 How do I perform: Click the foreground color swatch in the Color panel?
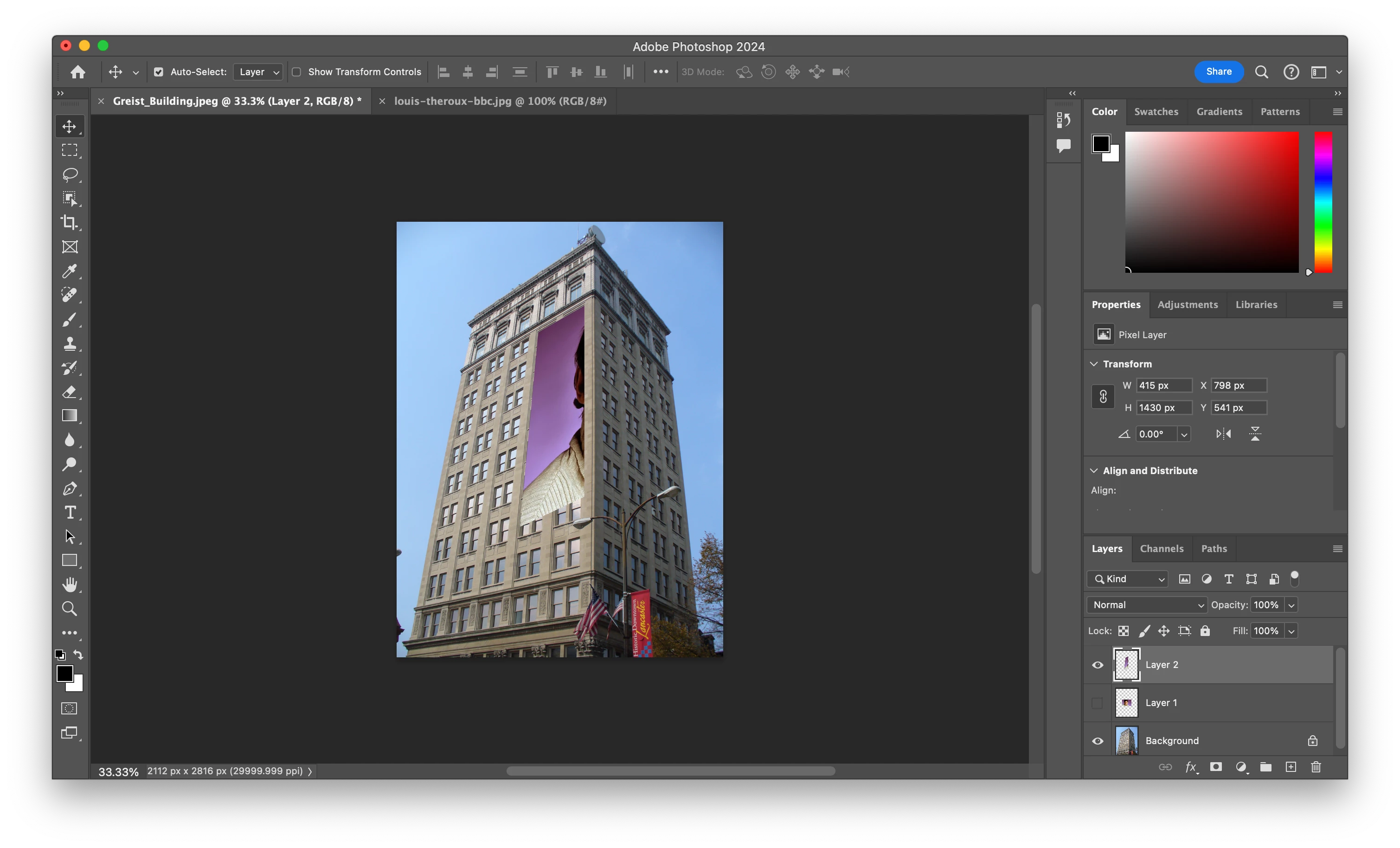pos(1101,143)
